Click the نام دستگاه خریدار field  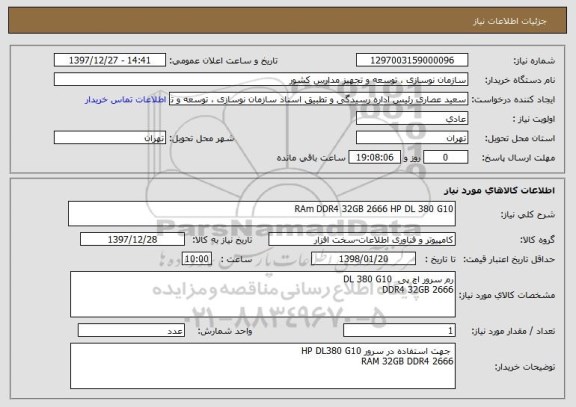(261, 79)
